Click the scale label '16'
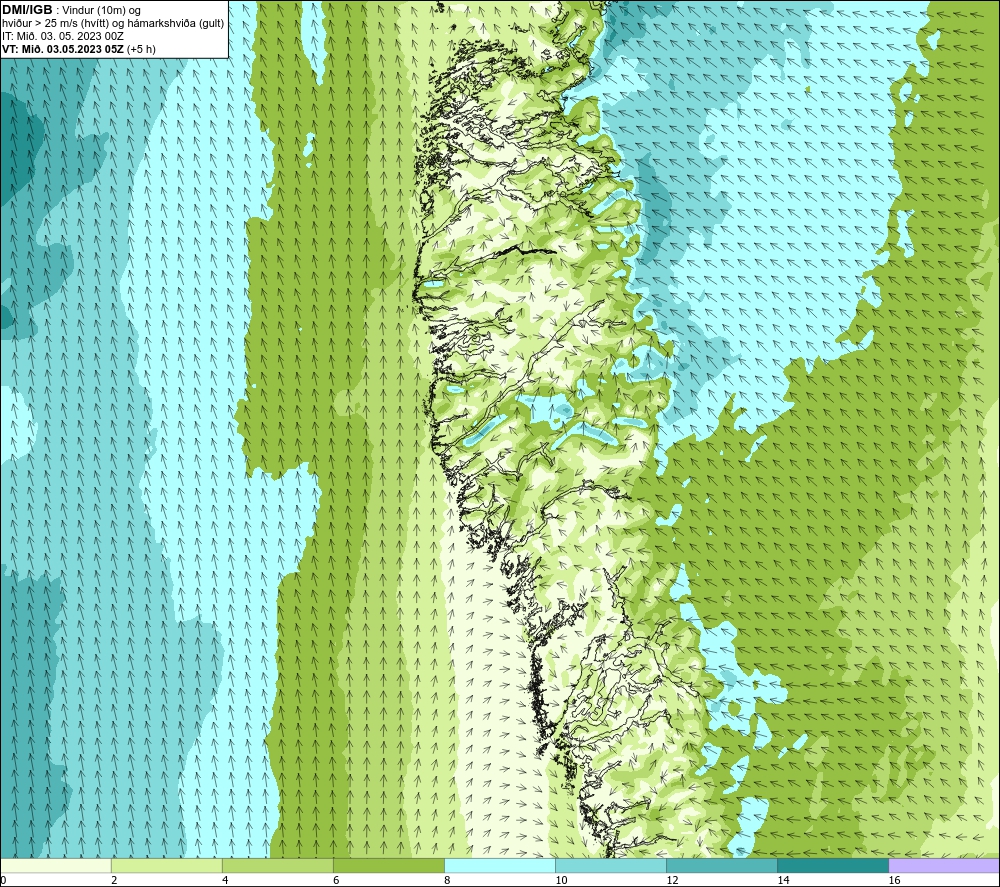Viewport: 1000px width, 887px height. [x=894, y=880]
